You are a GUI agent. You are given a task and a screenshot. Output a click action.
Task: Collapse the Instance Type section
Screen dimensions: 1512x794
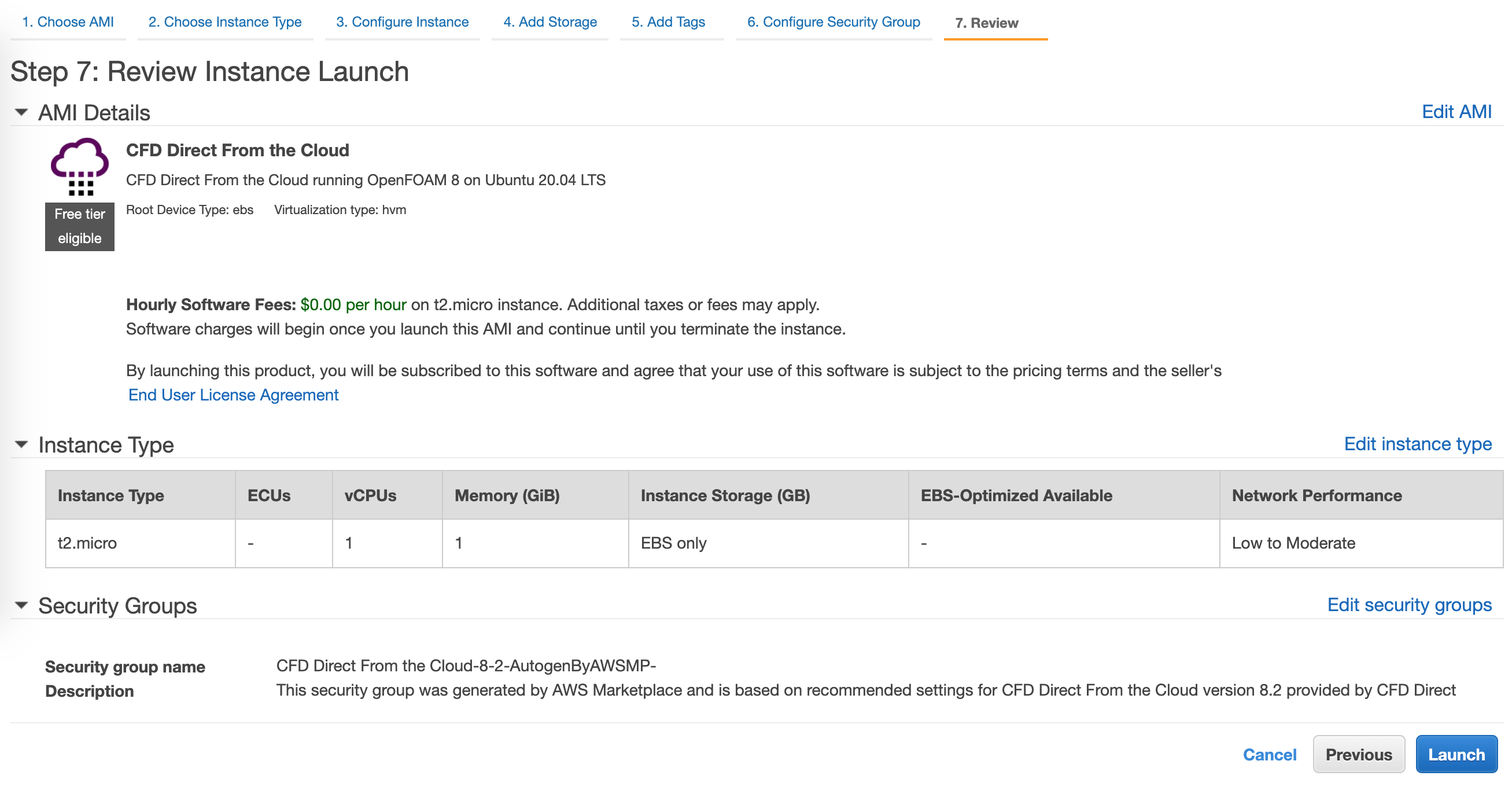pyautogui.click(x=21, y=444)
